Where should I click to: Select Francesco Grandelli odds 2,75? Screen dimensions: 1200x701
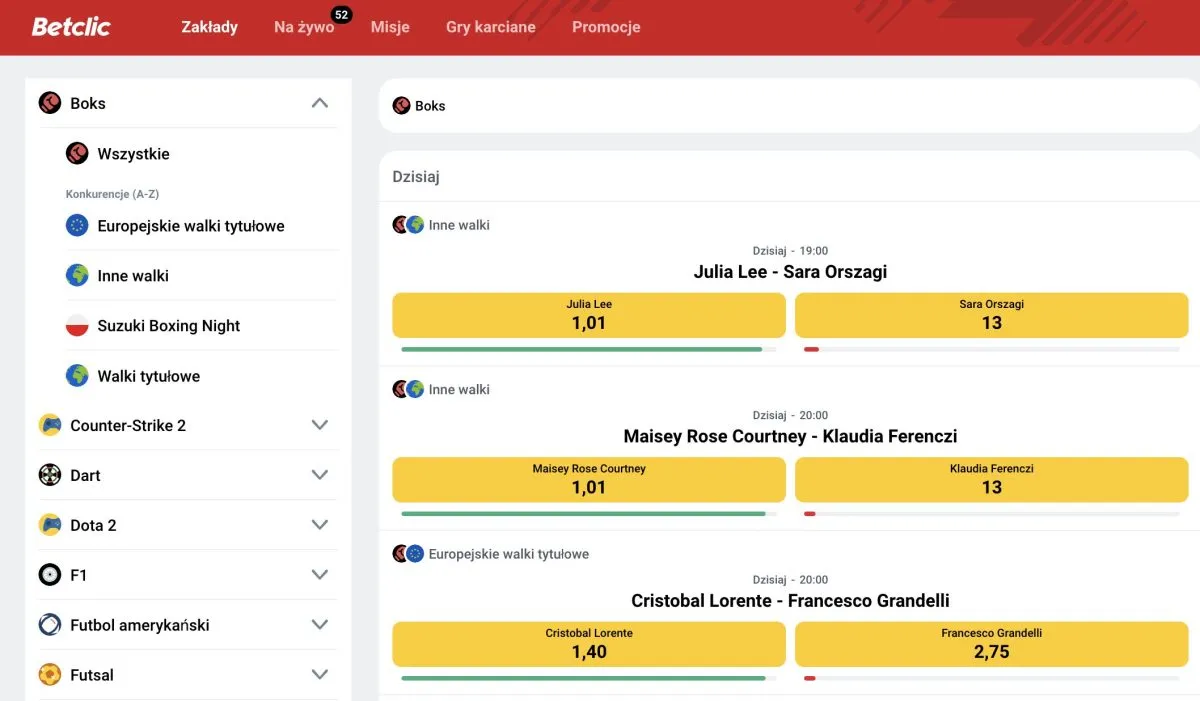click(x=991, y=644)
